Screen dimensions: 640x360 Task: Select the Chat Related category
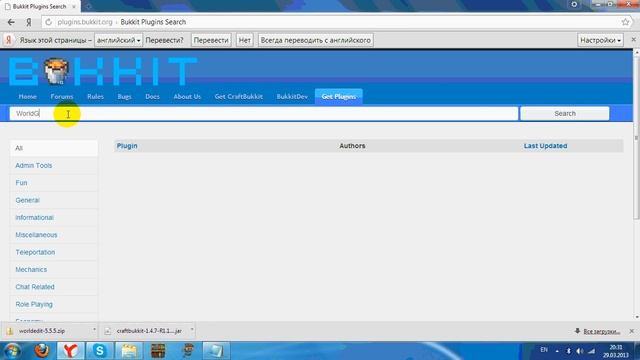54,287
